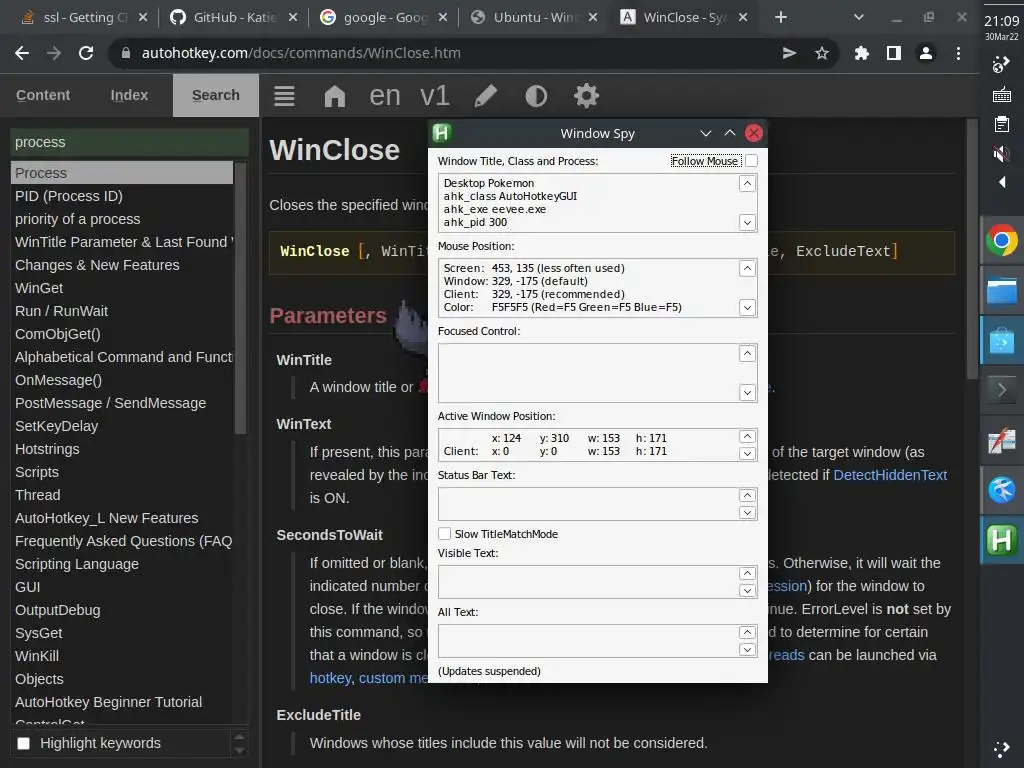
Task: Click the lock icon in the address bar
Action: pyautogui.click(x=126, y=53)
